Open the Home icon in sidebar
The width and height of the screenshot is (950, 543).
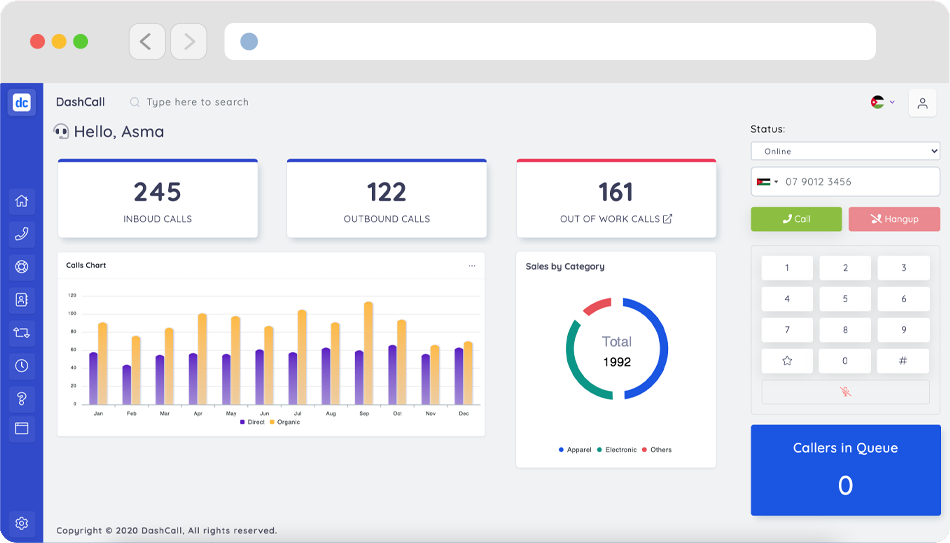22,201
